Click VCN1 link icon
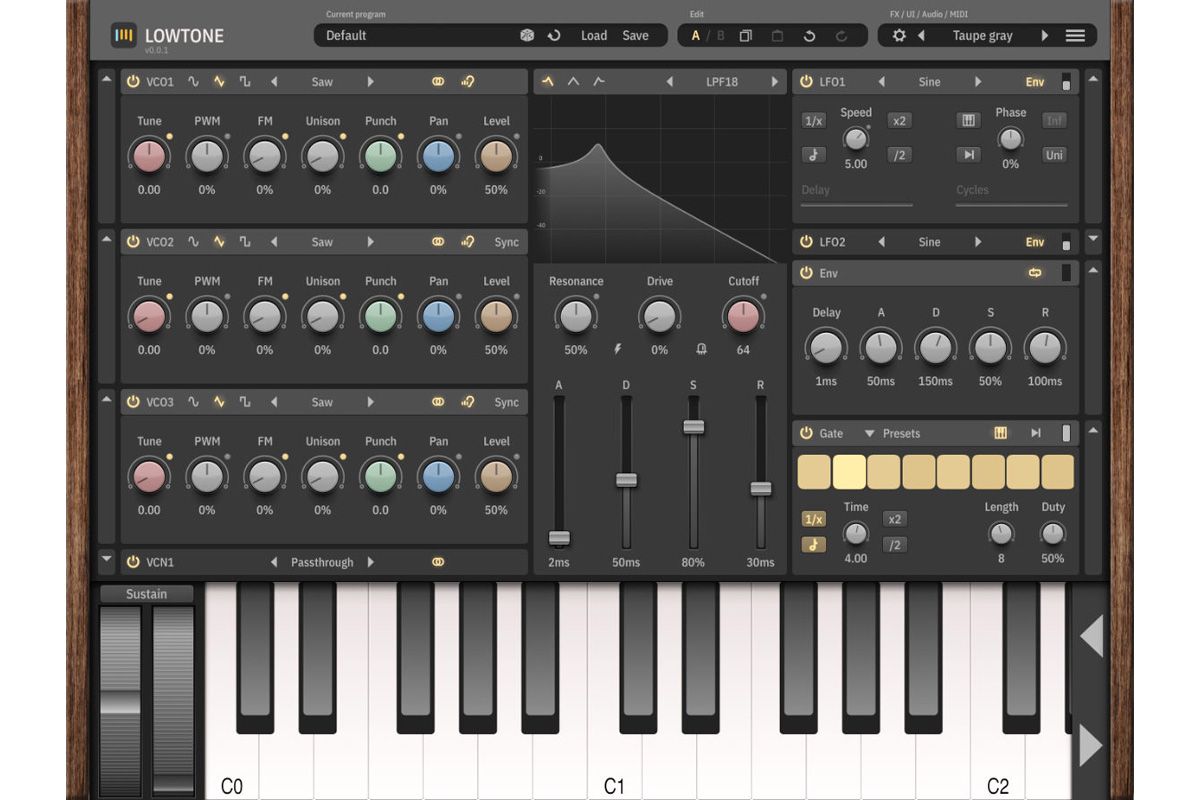1200x800 pixels. tap(438, 562)
